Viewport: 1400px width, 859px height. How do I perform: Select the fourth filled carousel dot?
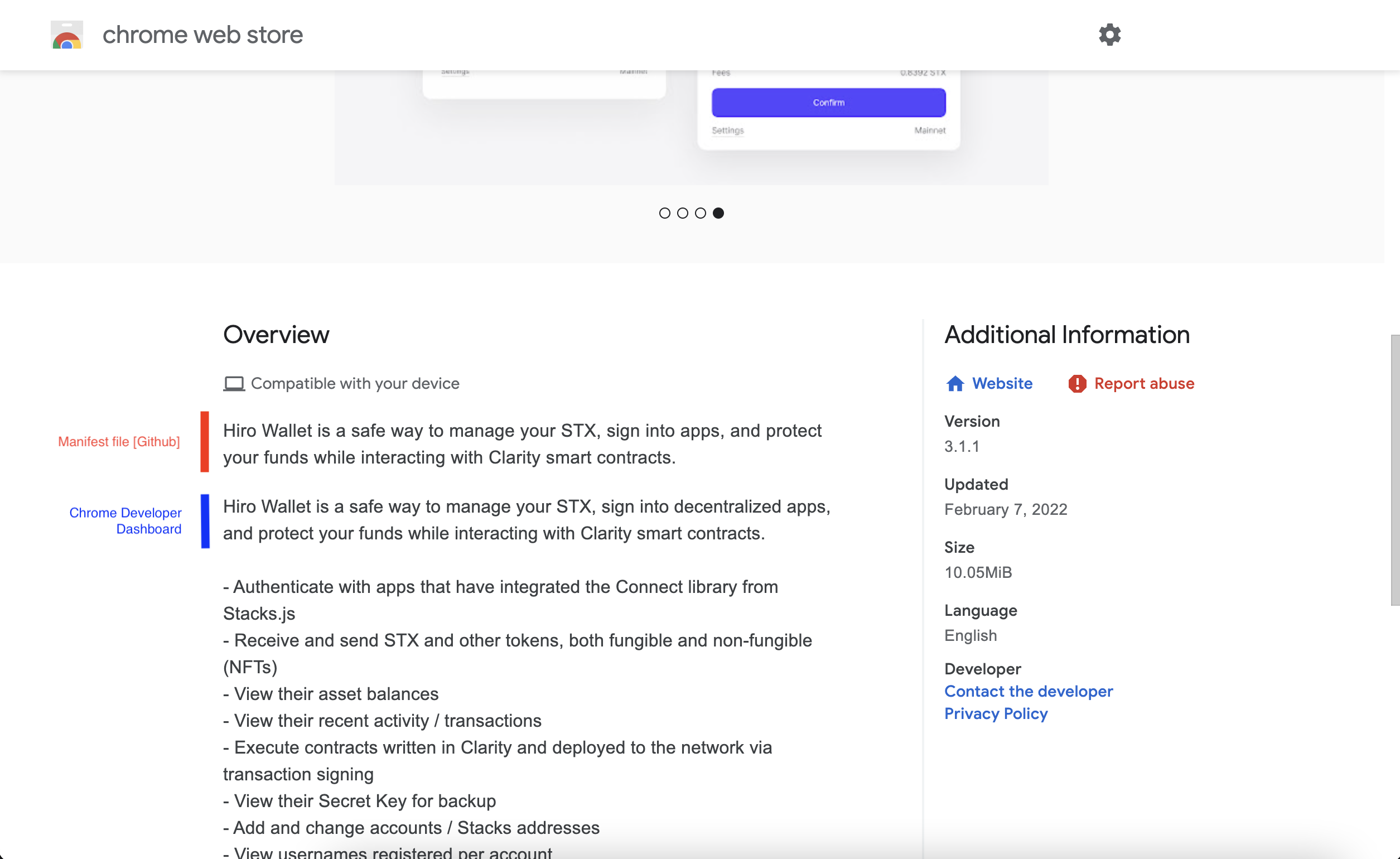718,213
